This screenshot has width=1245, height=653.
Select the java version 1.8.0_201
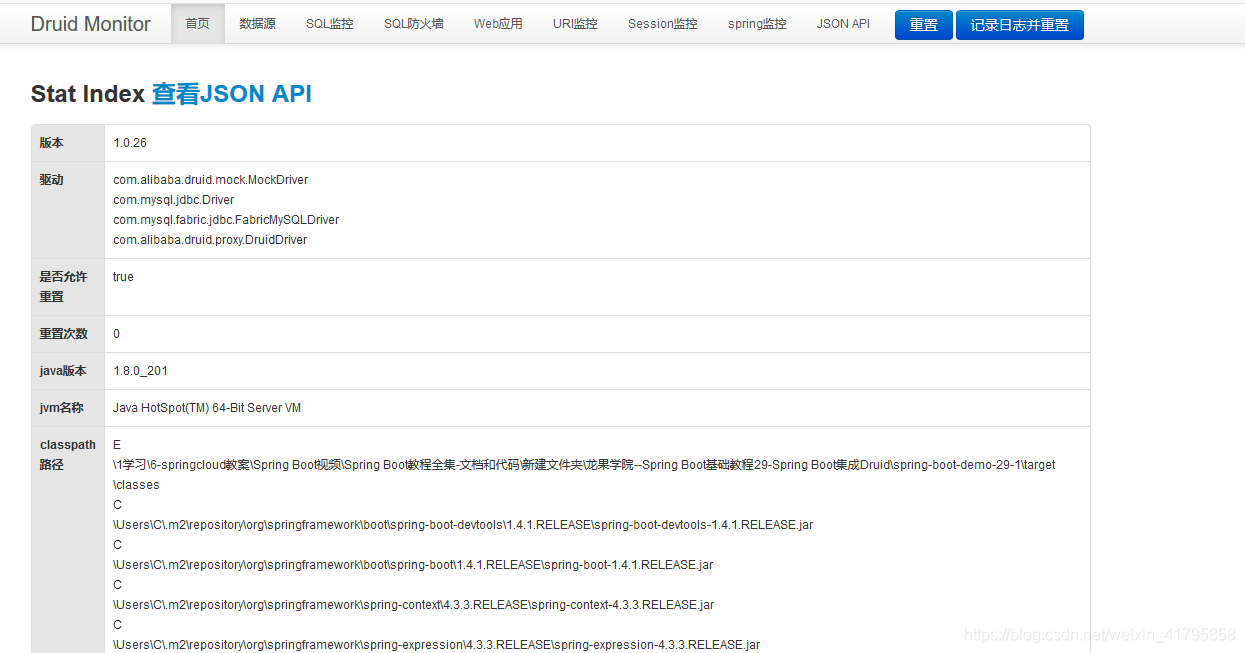pyautogui.click(x=141, y=371)
